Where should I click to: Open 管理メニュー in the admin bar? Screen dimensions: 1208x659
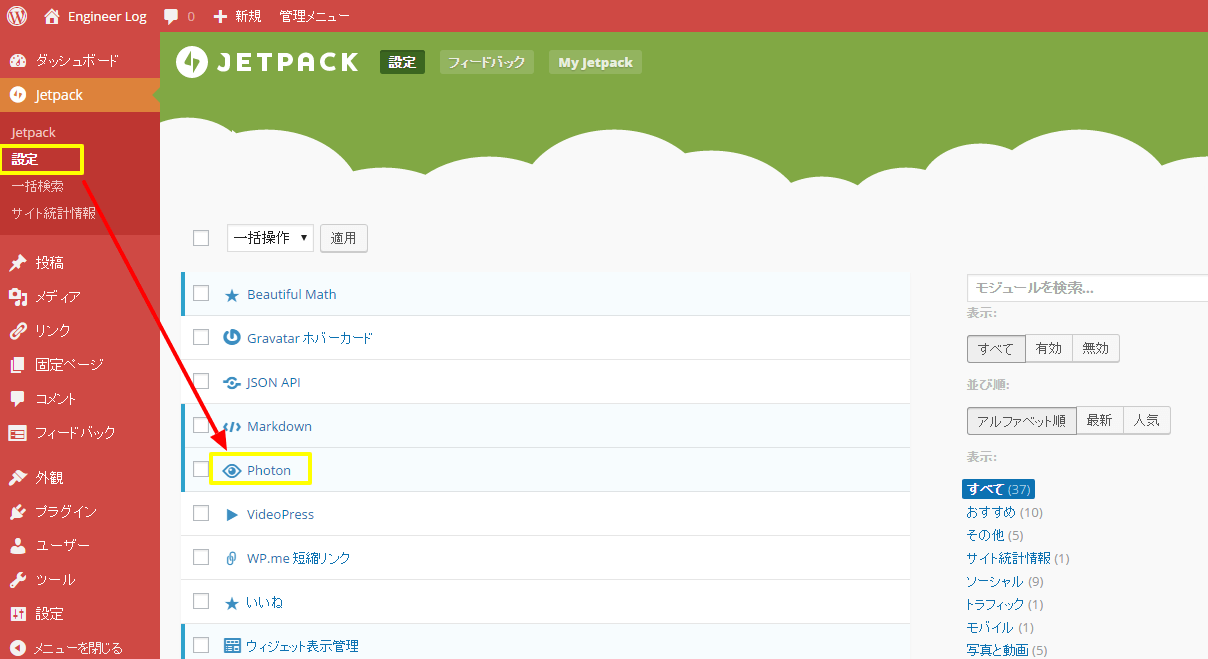[314, 17]
